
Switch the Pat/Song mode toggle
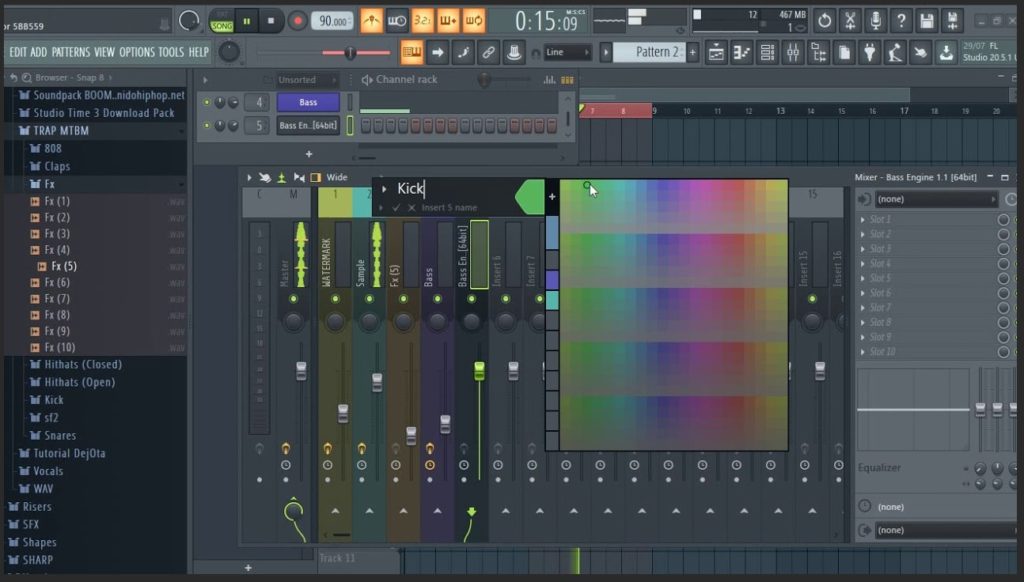[222, 22]
